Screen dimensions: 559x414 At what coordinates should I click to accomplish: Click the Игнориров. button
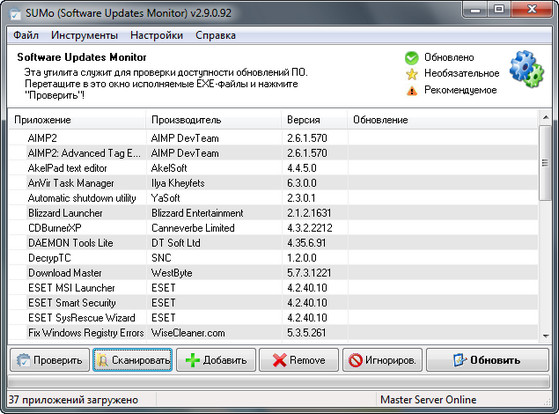pyautogui.click(x=382, y=361)
